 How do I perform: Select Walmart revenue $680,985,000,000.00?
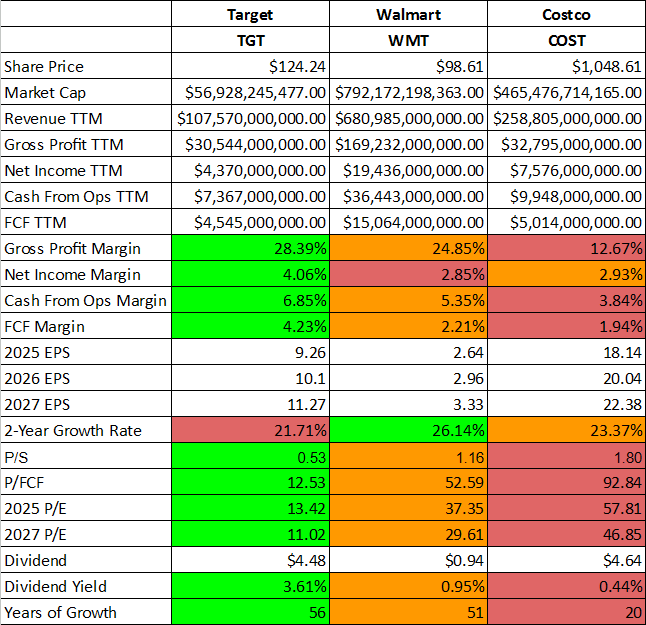(409, 119)
